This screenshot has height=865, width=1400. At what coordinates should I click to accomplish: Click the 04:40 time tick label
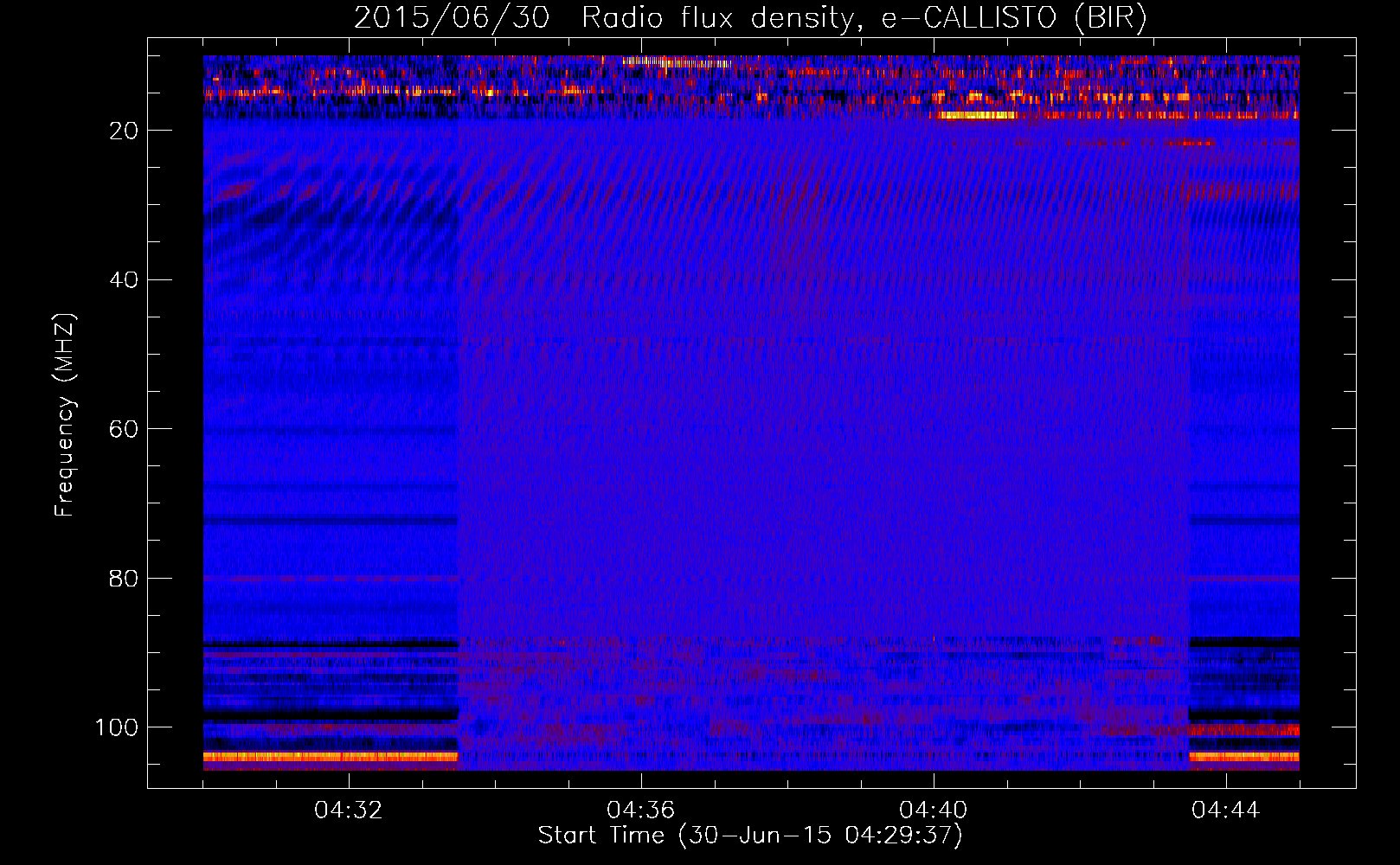pos(934,811)
